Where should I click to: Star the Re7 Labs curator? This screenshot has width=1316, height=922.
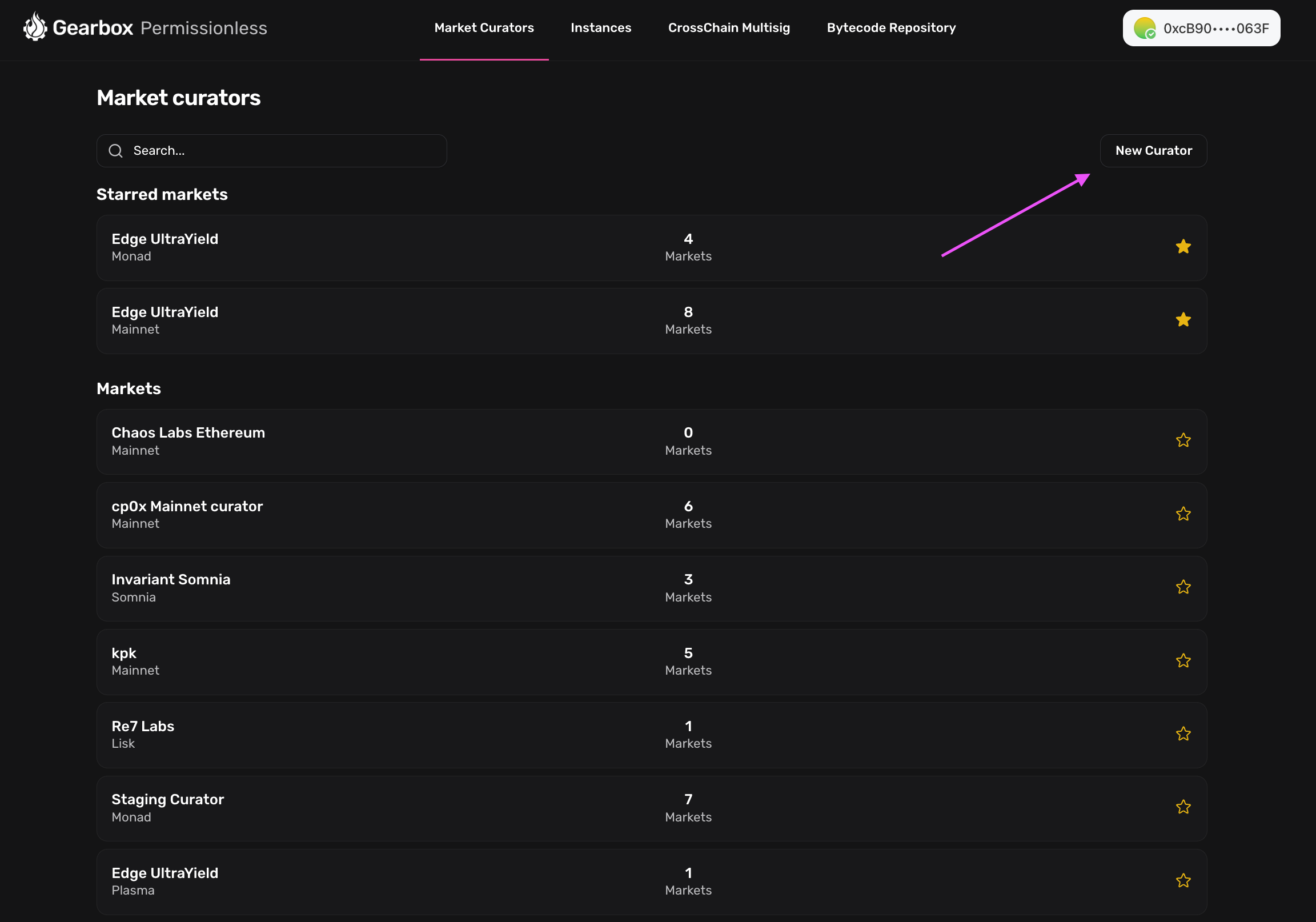point(1183,734)
